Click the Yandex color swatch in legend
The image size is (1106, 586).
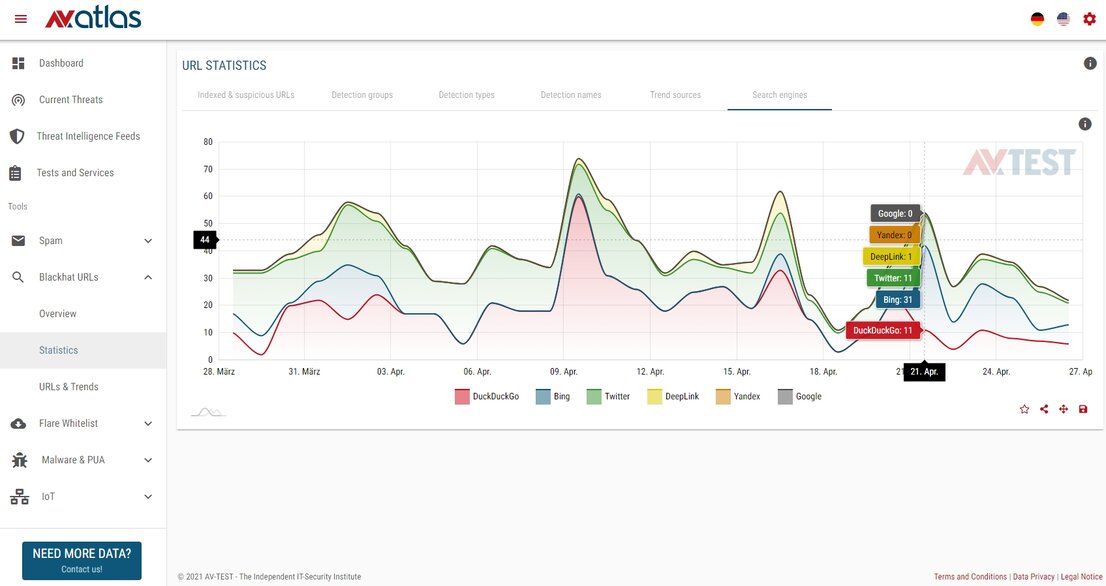[x=723, y=397]
